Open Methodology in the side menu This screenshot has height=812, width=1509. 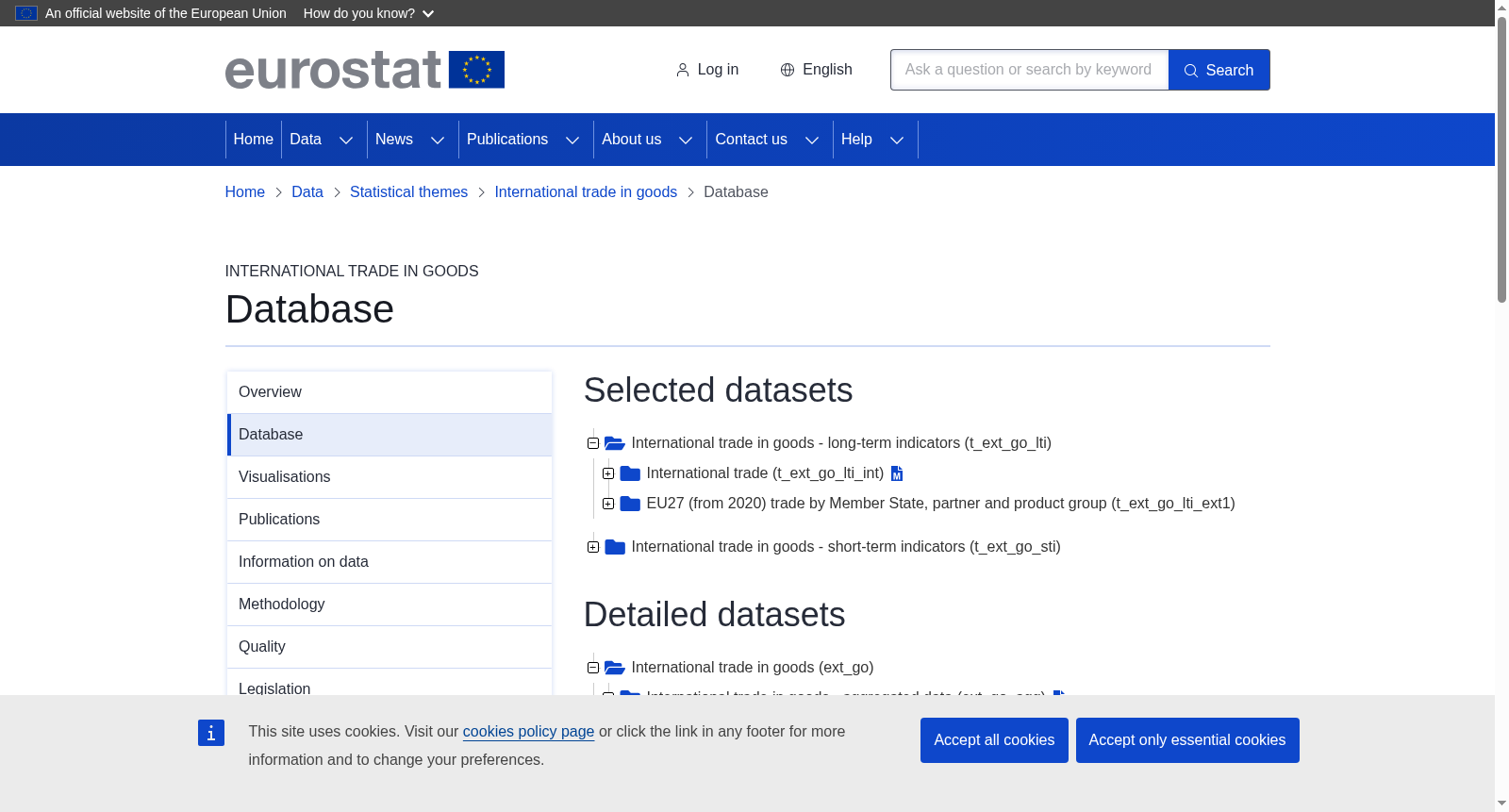390,605
